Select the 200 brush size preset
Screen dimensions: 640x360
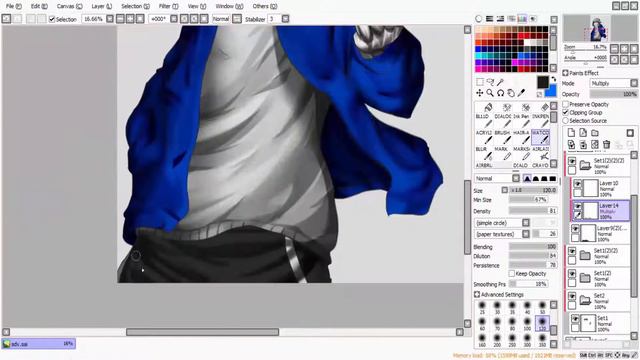pos(497,340)
